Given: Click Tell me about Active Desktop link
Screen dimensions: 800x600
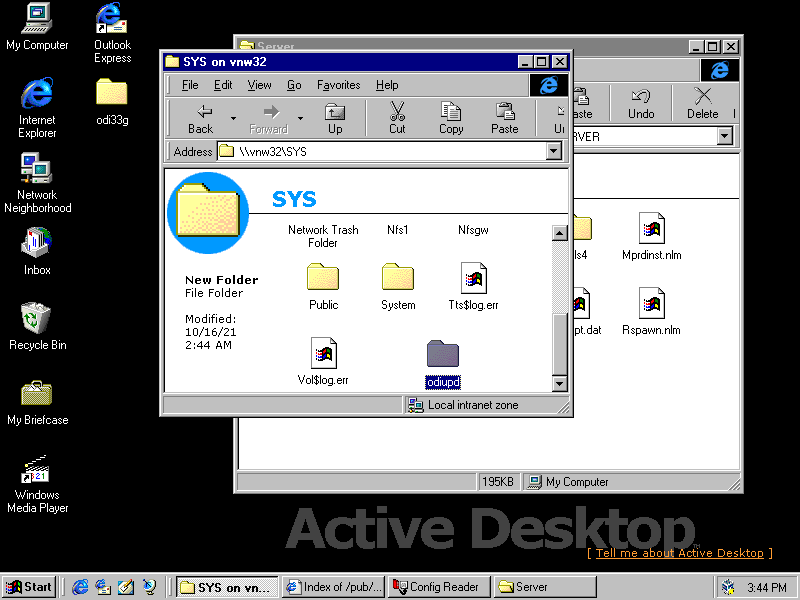Looking at the screenshot, I should [680, 553].
